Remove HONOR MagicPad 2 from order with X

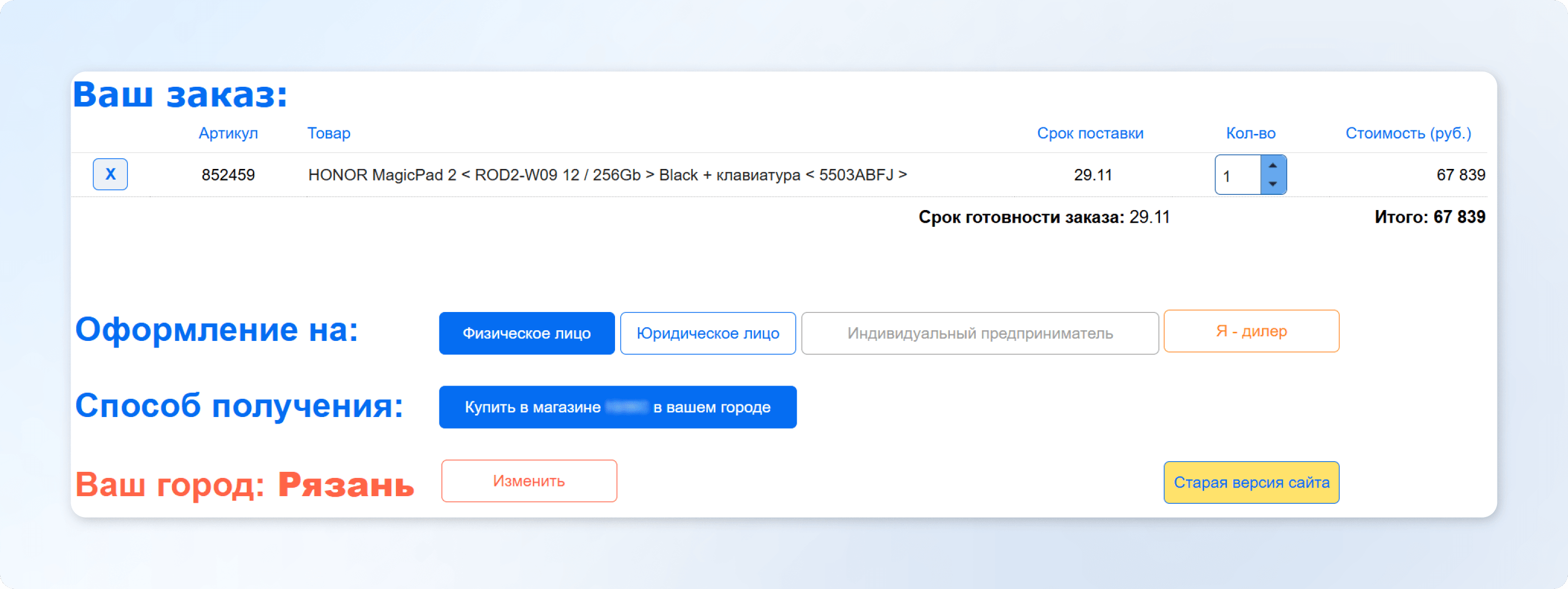tap(110, 175)
